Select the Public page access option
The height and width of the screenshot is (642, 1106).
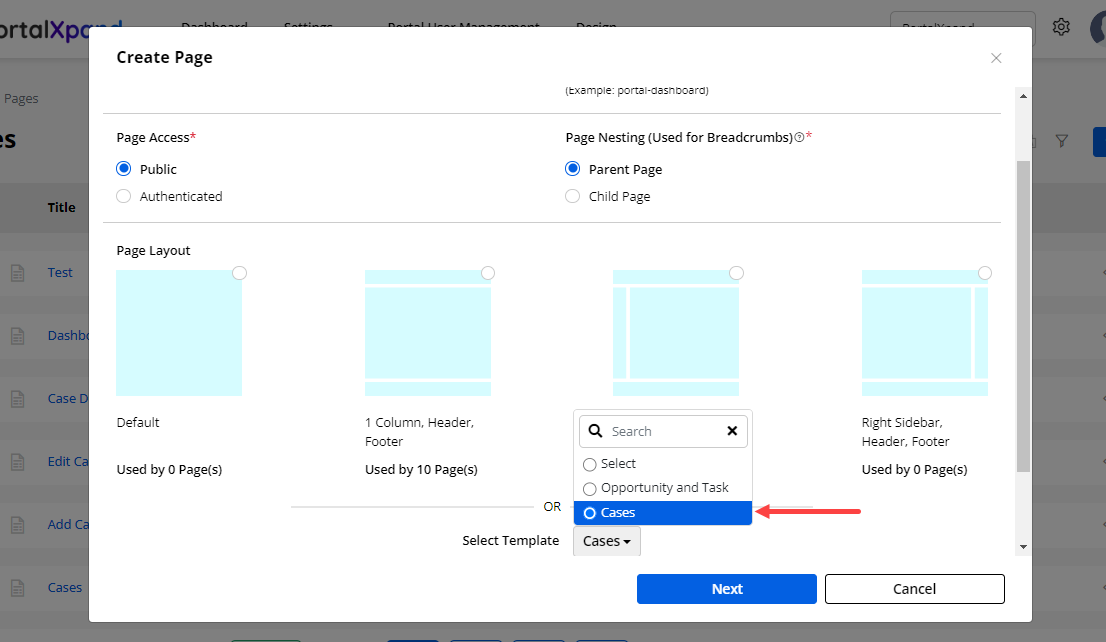pos(124,169)
